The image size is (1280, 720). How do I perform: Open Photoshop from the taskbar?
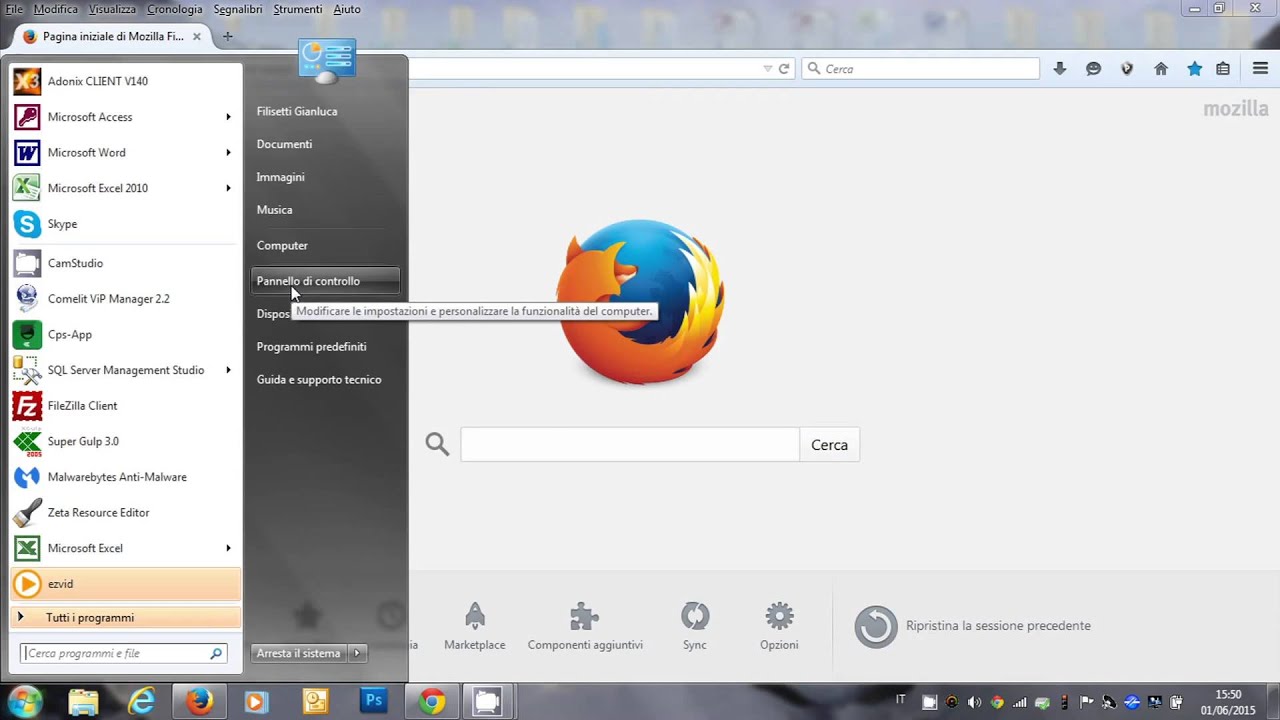[374, 701]
